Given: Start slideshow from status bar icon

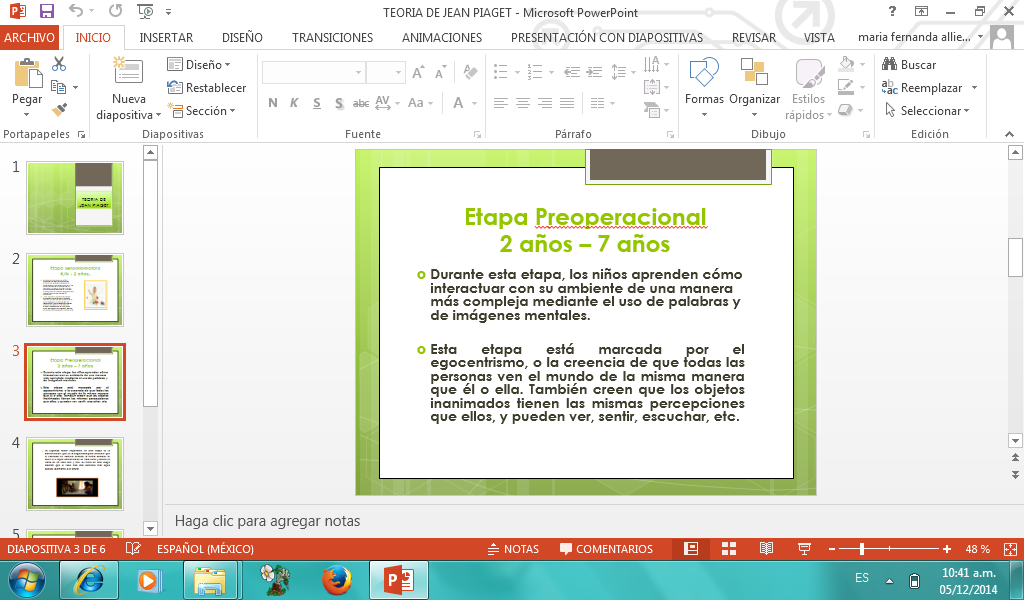Looking at the screenshot, I should coord(804,549).
